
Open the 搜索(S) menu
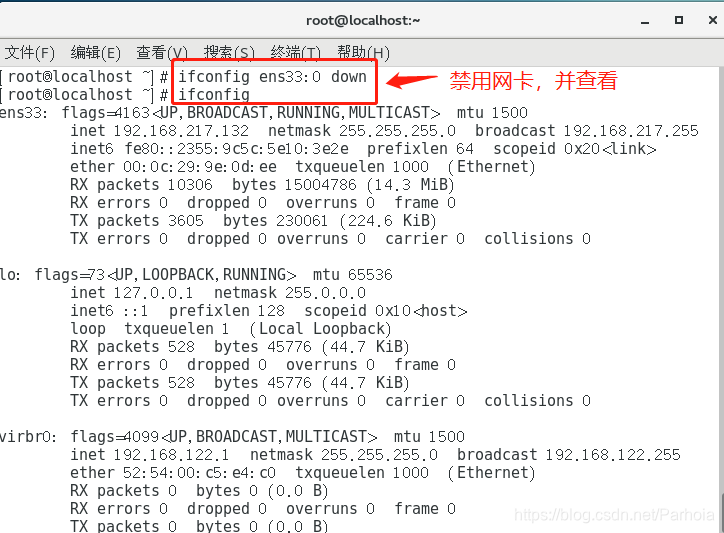click(x=229, y=53)
